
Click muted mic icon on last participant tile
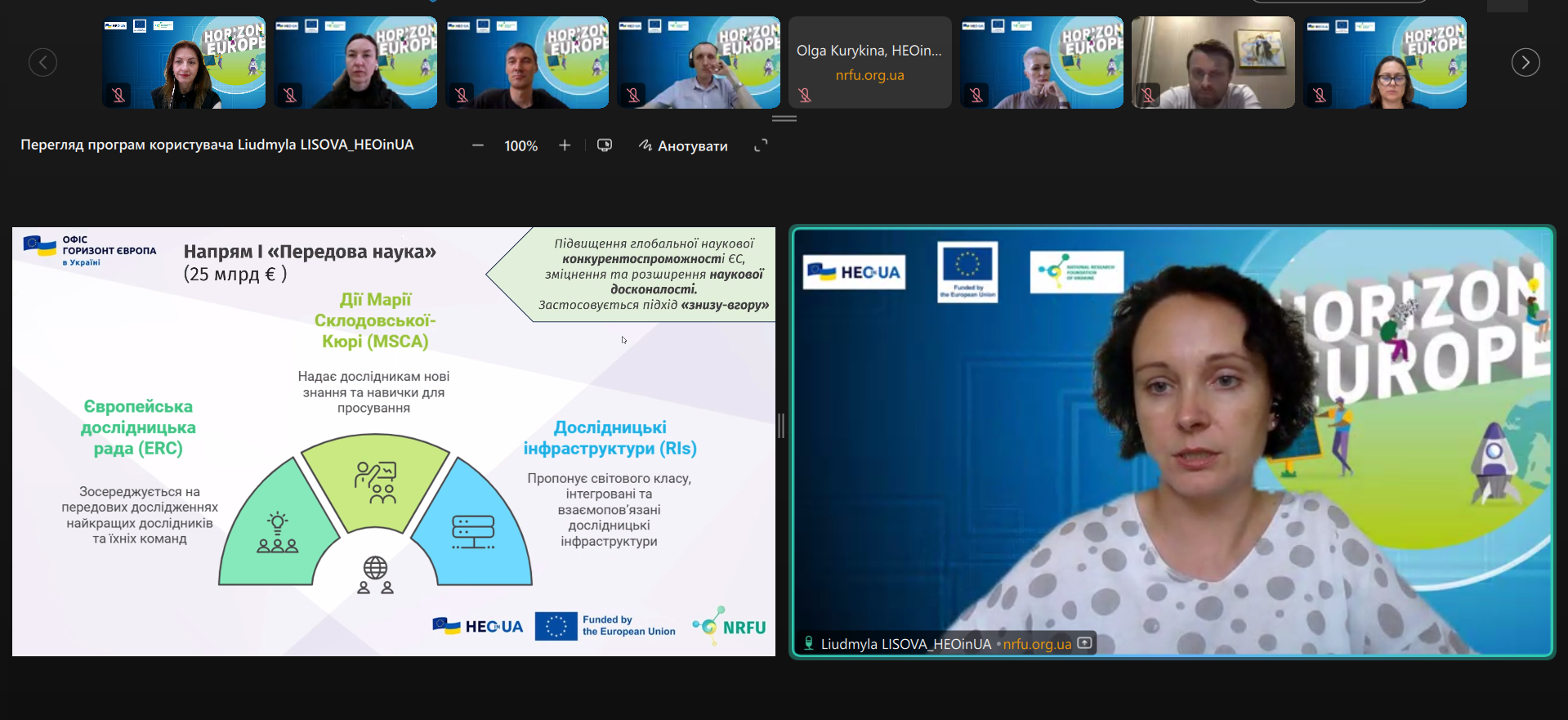pyautogui.click(x=1320, y=95)
